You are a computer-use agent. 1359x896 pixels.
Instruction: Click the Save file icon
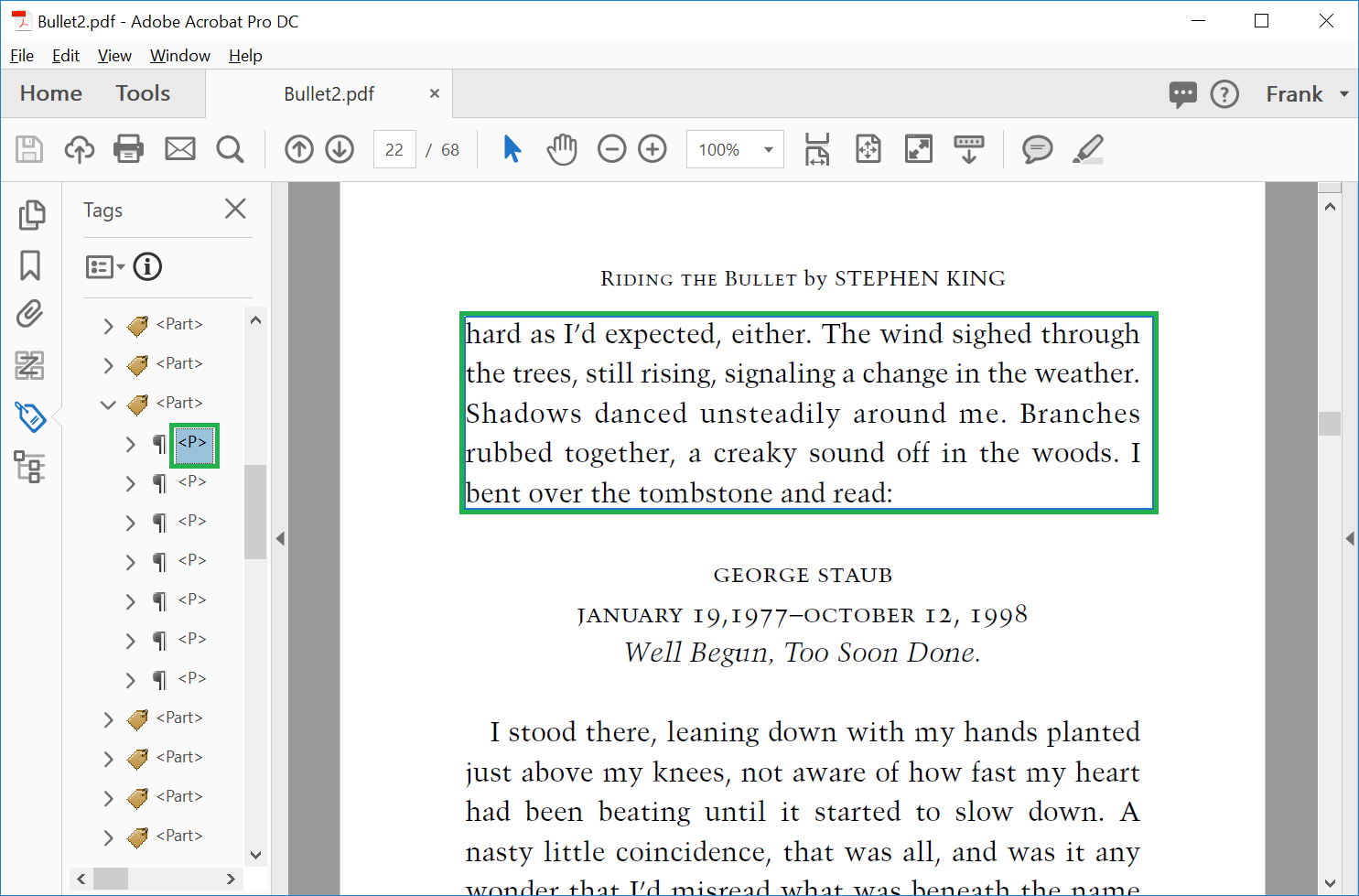click(29, 149)
